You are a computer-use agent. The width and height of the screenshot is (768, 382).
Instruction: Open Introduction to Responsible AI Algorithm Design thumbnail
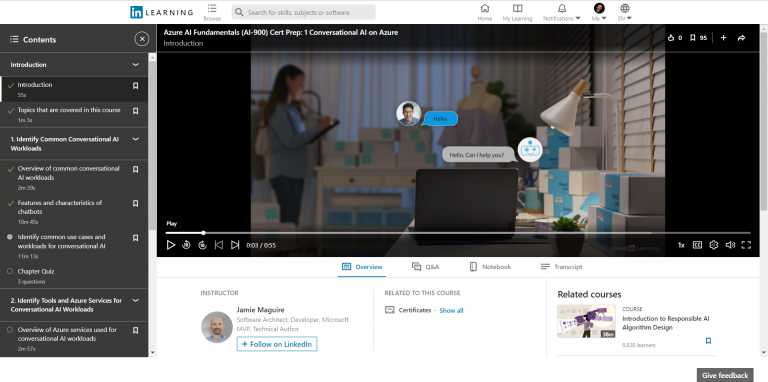point(586,321)
